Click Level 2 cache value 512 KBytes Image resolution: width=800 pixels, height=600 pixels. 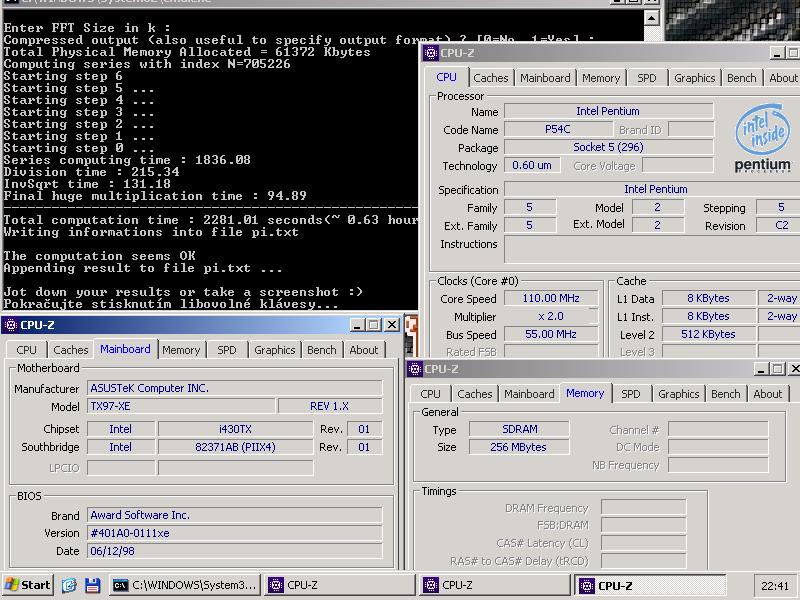[708, 334]
